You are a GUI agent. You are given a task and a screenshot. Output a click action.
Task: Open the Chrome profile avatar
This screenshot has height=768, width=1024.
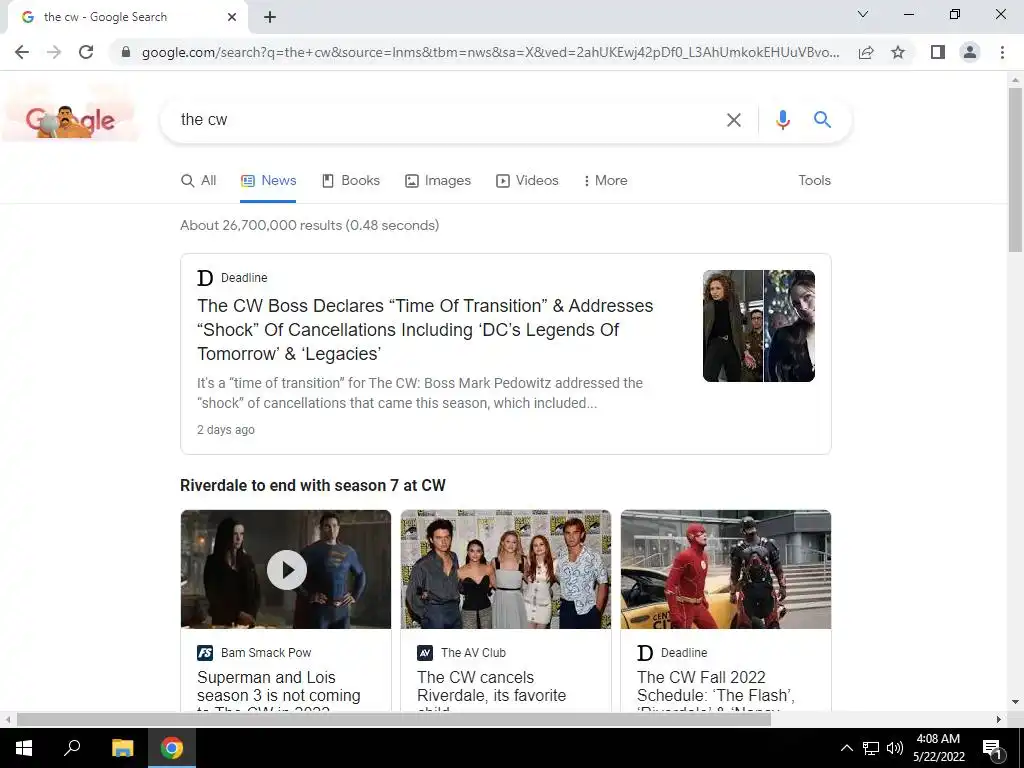click(x=970, y=52)
